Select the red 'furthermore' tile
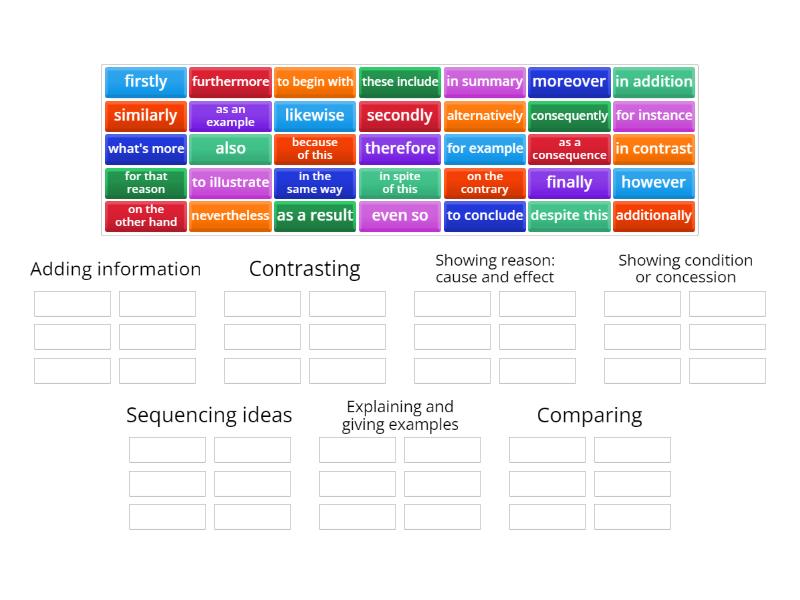The height and width of the screenshot is (600, 800). tap(230, 82)
